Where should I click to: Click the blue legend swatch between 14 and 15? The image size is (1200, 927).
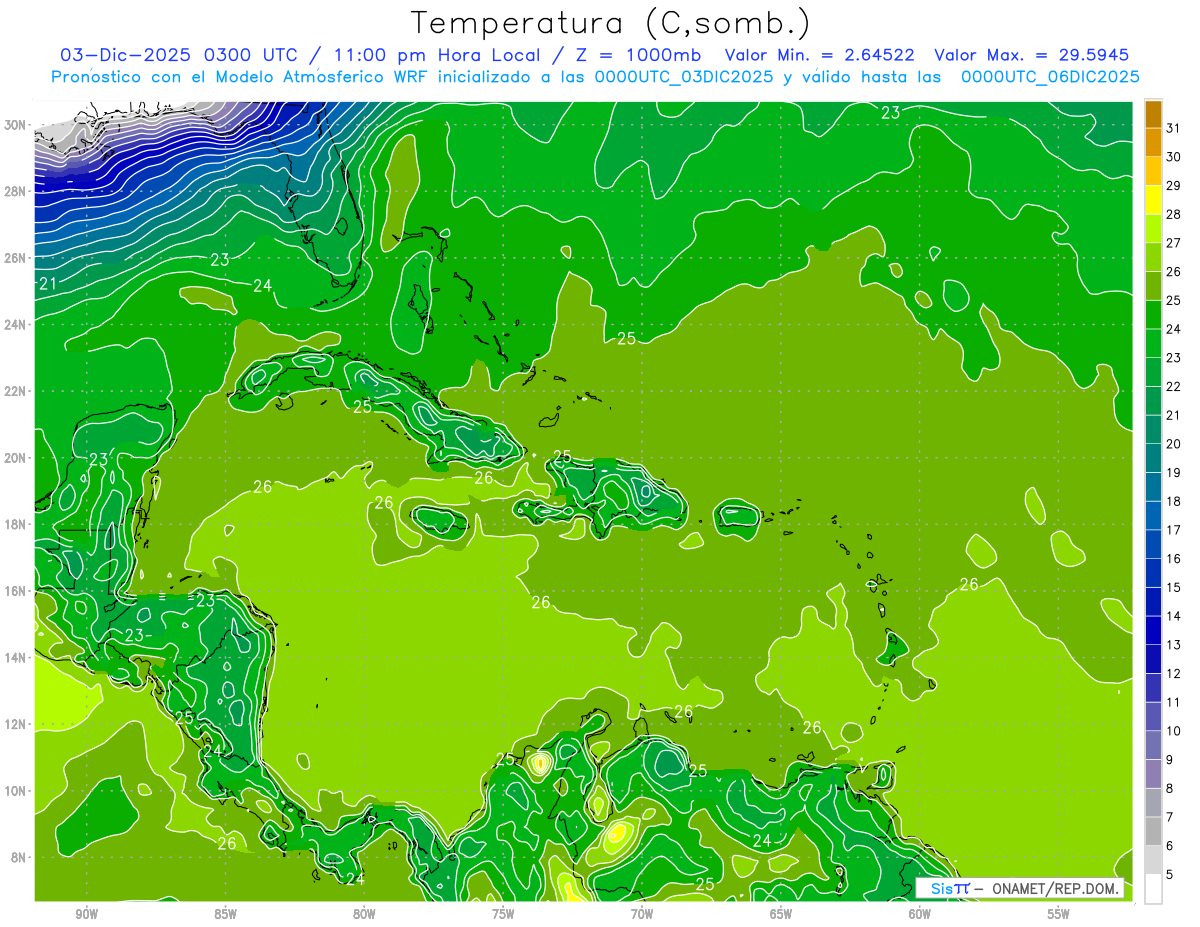click(1153, 601)
